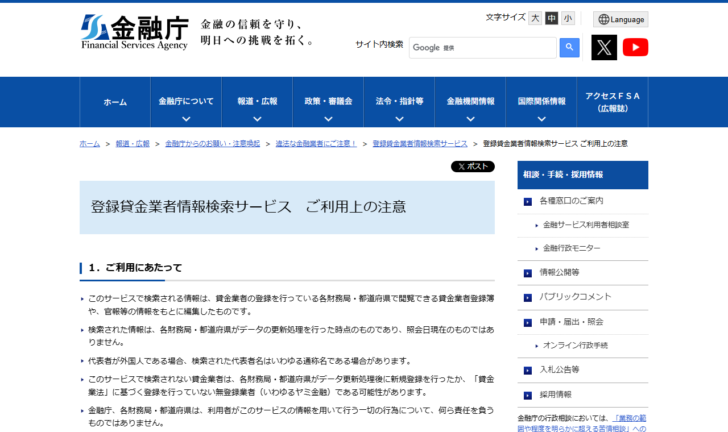Image resolution: width=728 pixels, height=432 pixels.
Task: Click square arrow icon beside パブリックコメント
Action: [527, 298]
